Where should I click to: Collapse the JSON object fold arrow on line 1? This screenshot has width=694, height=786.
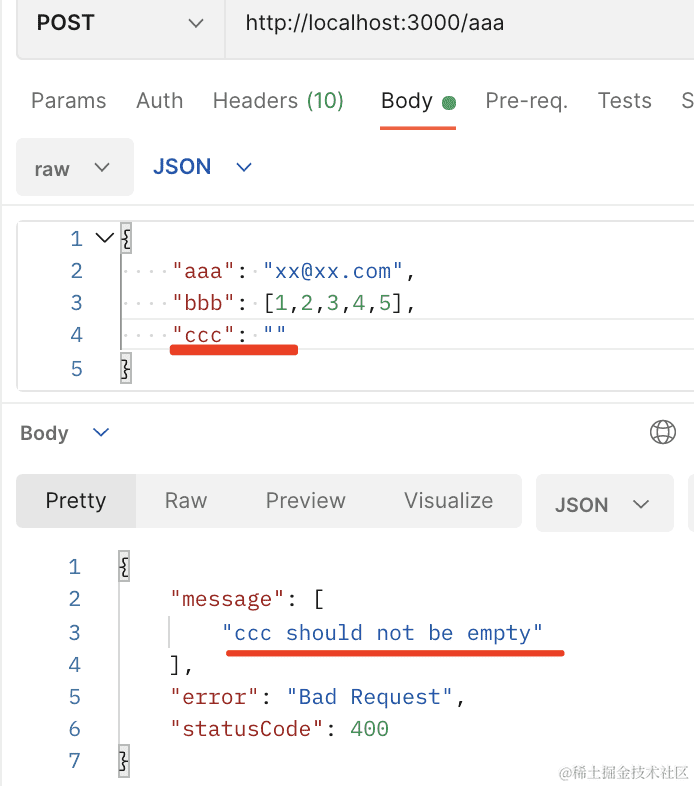(x=103, y=238)
